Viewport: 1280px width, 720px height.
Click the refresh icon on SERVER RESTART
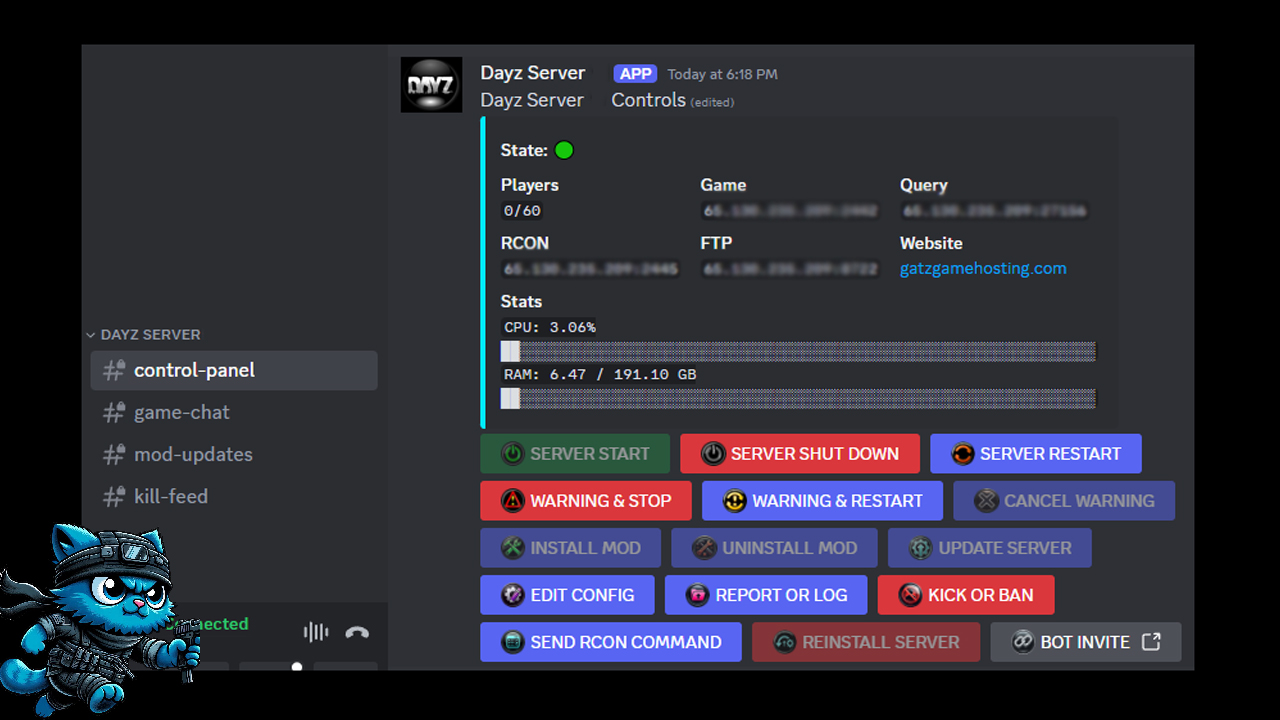click(962, 453)
